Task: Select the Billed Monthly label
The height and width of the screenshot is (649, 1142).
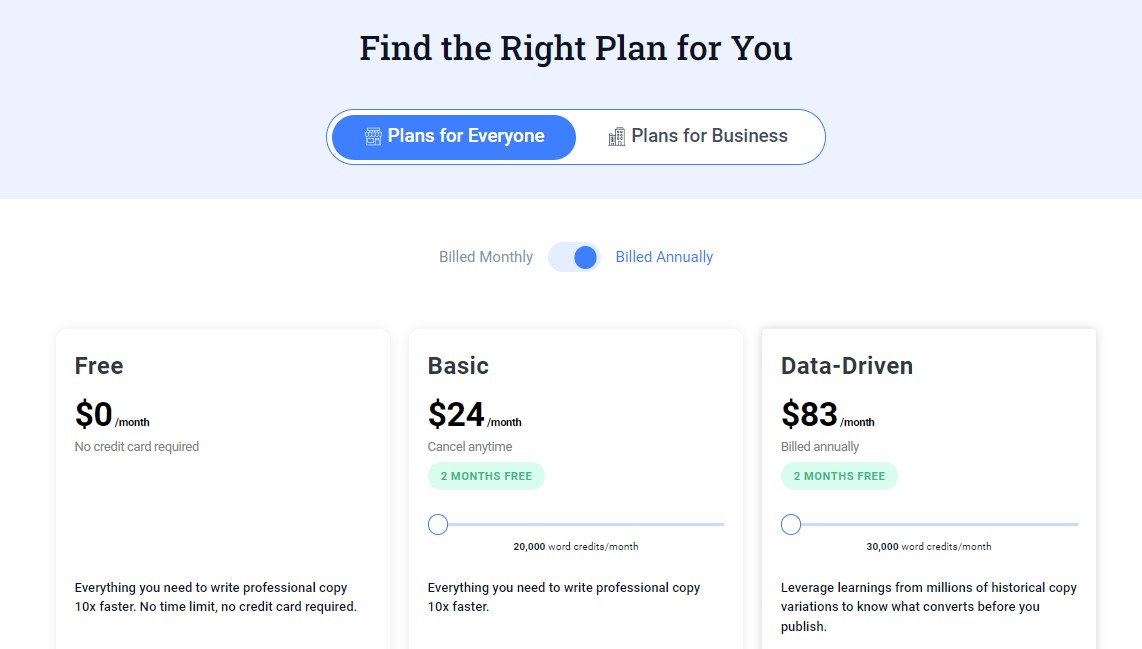Action: pos(486,257)
